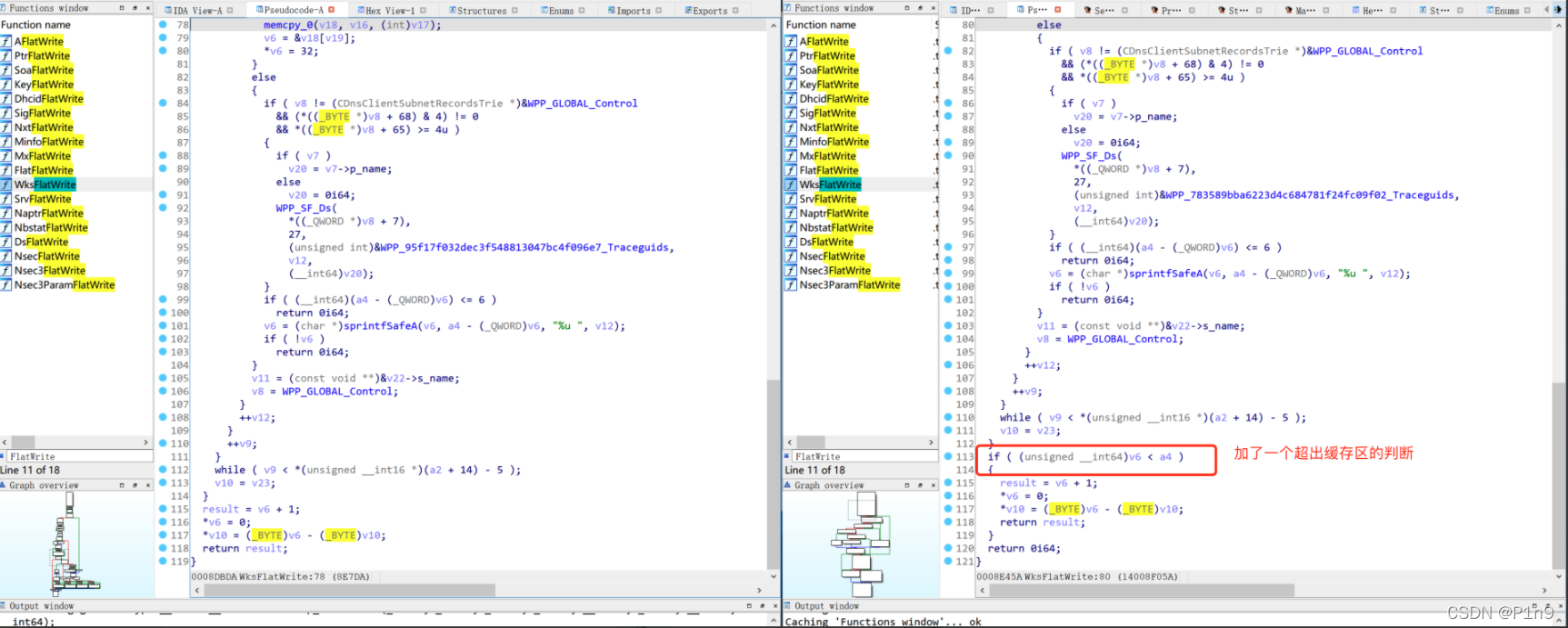Click the function icon beside DsFlatWrite in right window
Screen dimensions: 1568x628
point(791,243)
